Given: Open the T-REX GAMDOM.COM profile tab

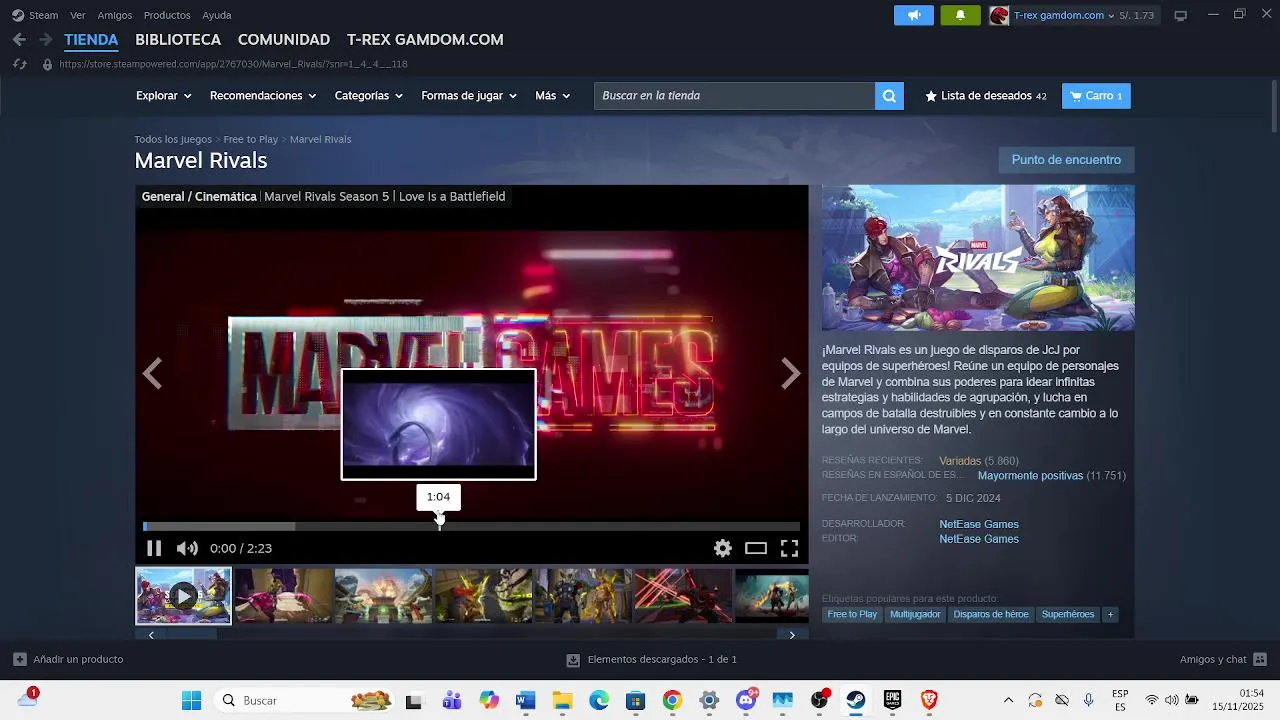Looking at the screenshot, I should pos(425,40).
